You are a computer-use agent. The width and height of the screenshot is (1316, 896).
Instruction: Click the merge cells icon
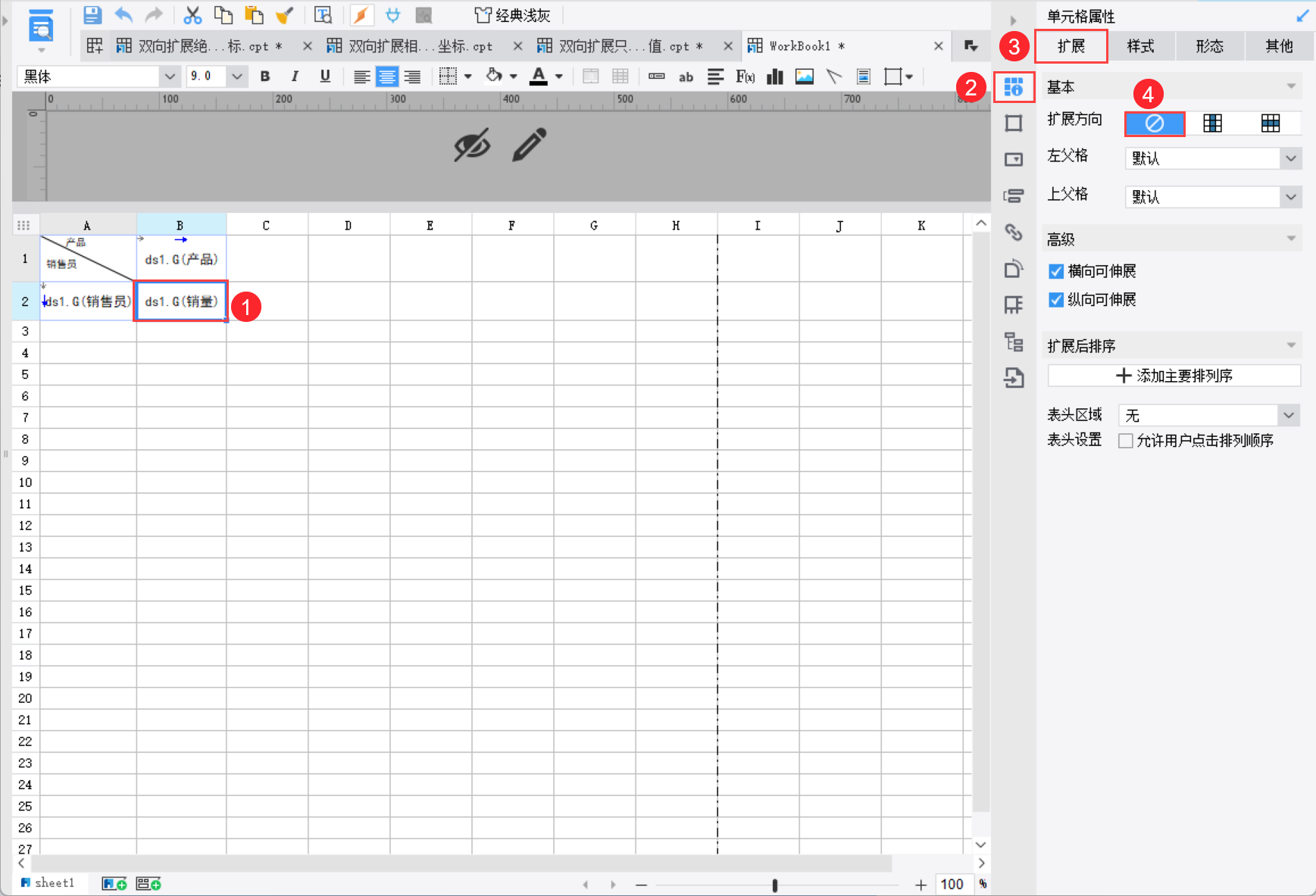pos(591,76)
